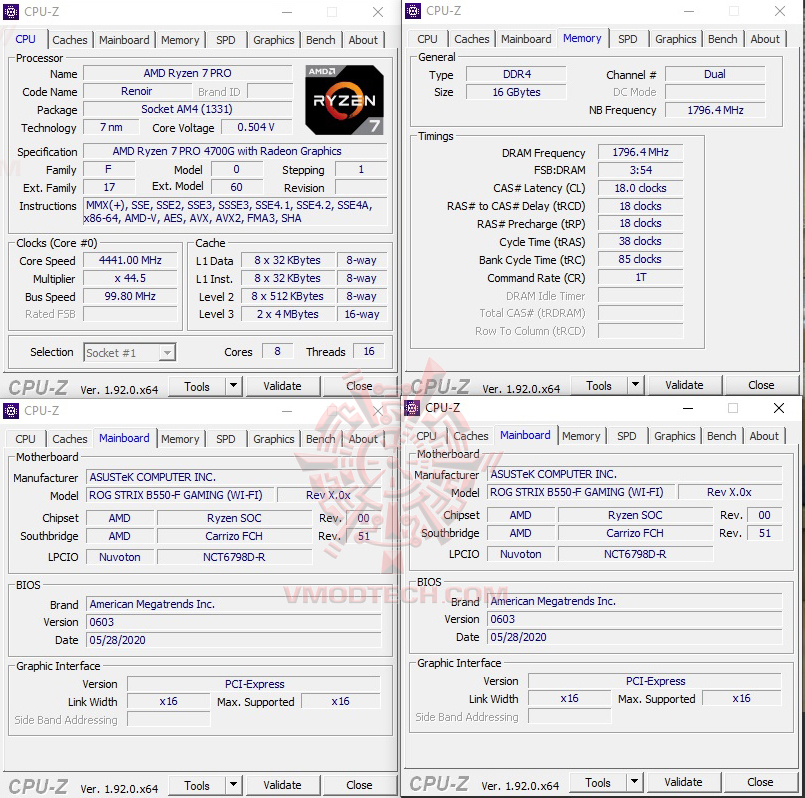Screen dimensions: 805x798
Task: Click Close button in bottom-right Mainboard window
Action: point(760,782)
